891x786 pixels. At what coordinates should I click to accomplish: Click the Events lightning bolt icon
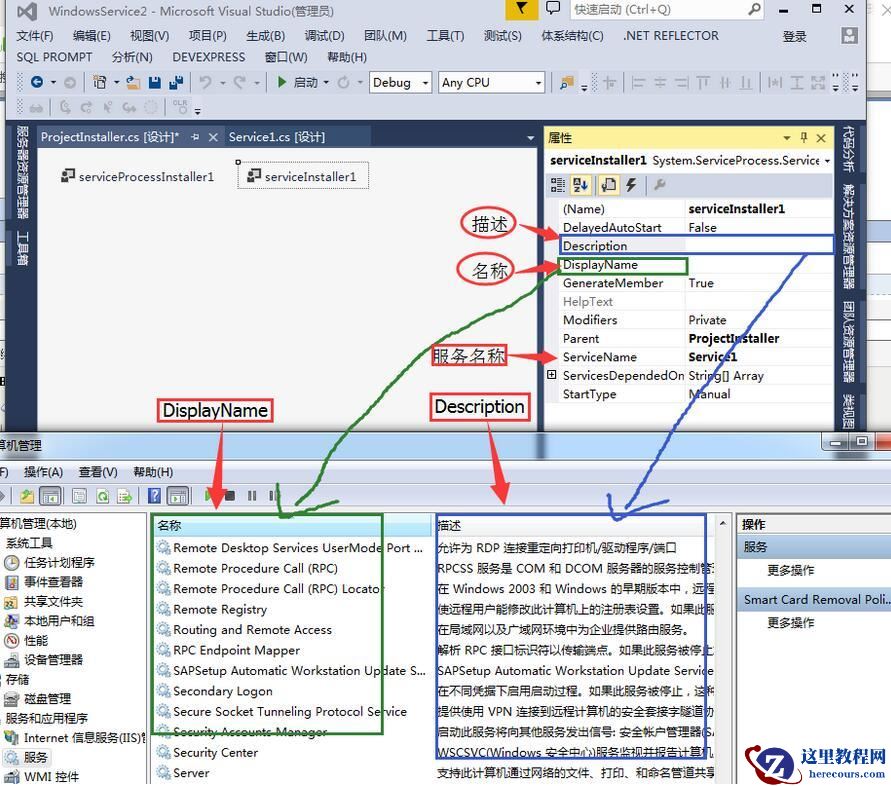(x=631, y=184)
